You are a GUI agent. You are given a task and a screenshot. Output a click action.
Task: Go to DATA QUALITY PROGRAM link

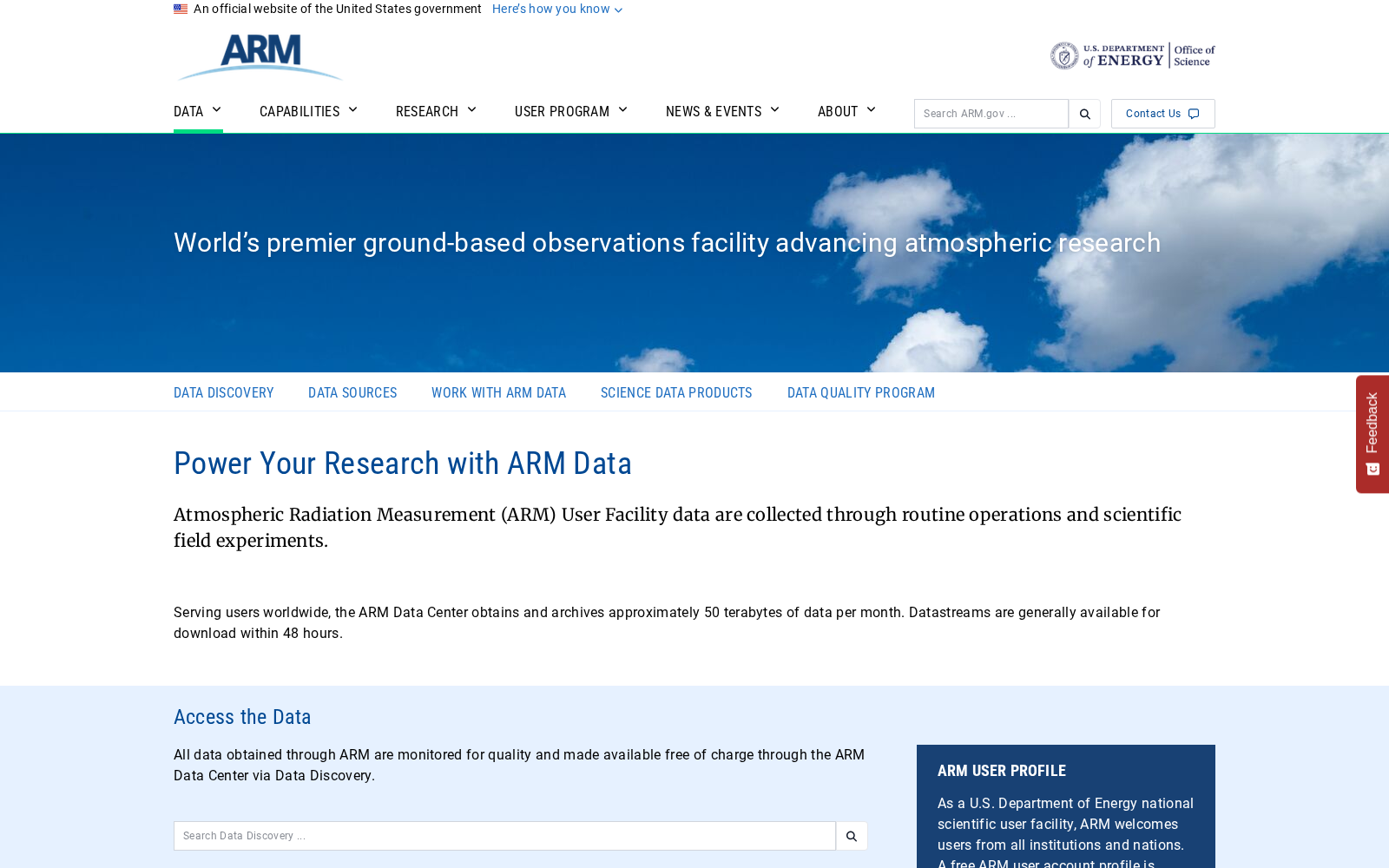(x=861, y=392)
